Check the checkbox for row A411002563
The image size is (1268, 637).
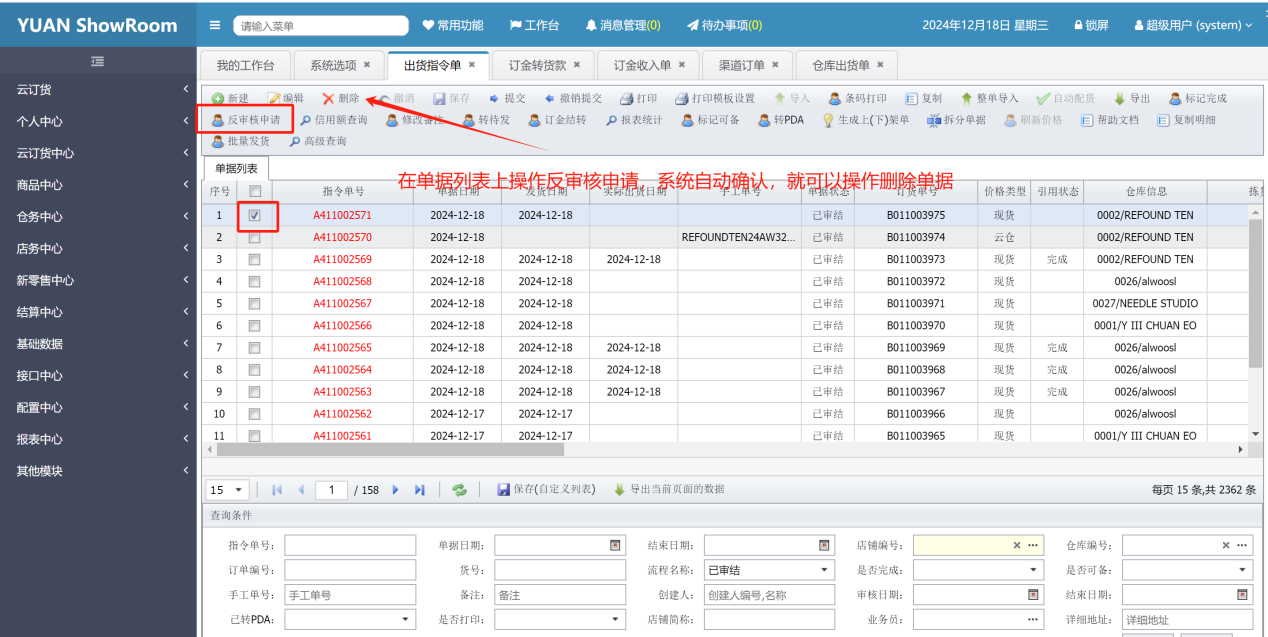point(254,391)
